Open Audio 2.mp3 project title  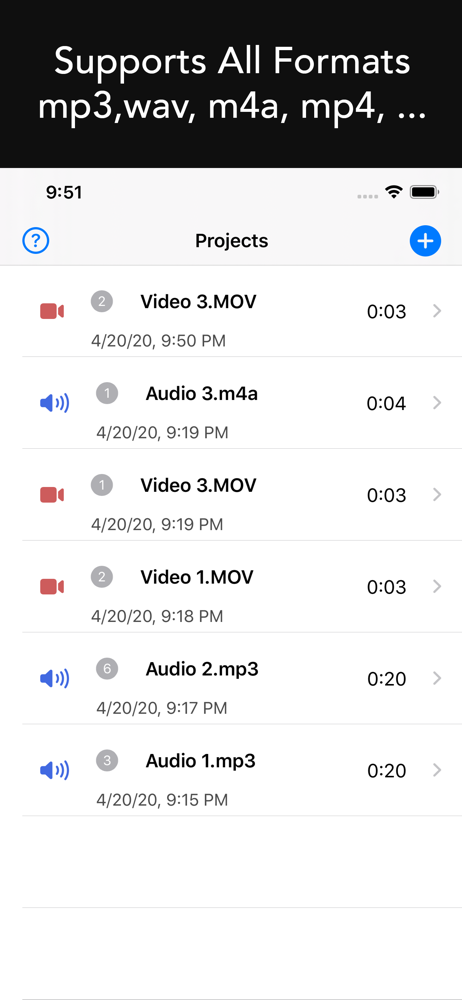point(202,669)
